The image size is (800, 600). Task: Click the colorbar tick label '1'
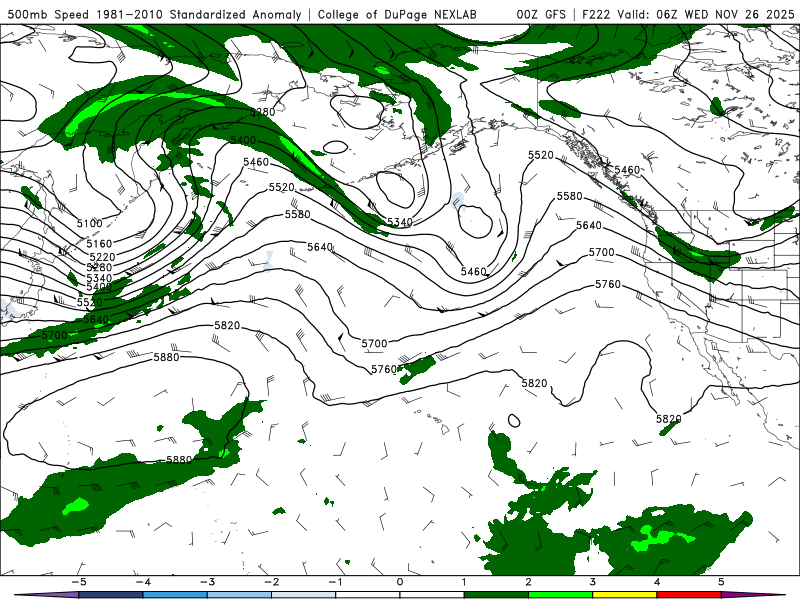(x=464, y=582)
